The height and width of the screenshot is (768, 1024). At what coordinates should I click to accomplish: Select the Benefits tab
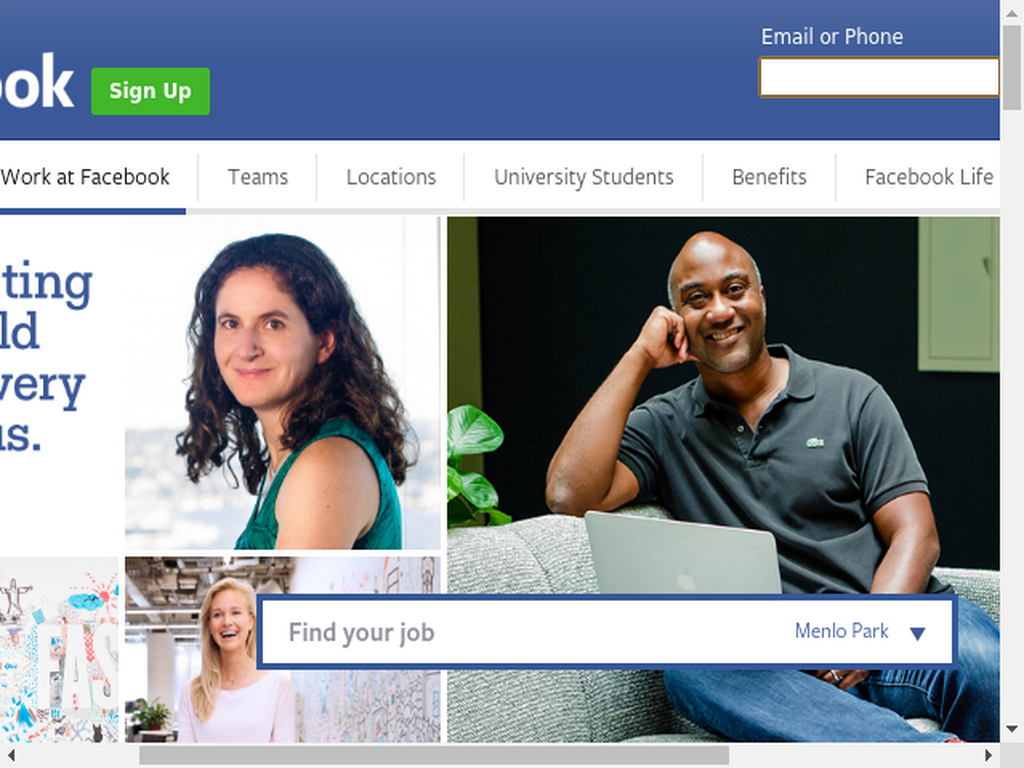769,177
